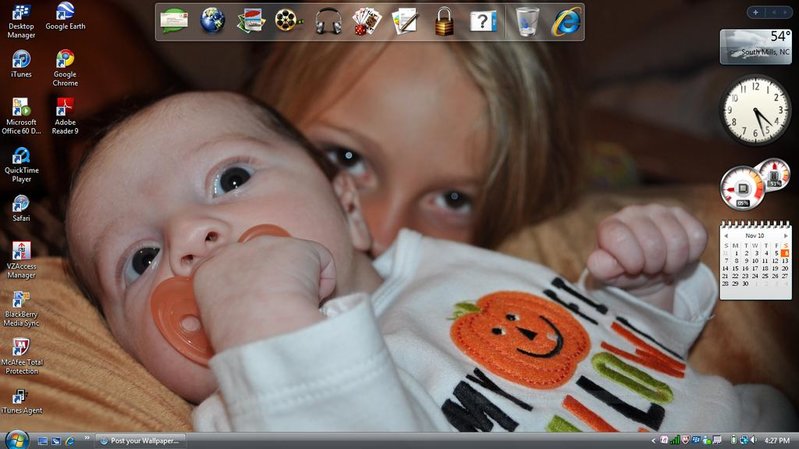Open the question mark help dock icon

tap(483, 22)
